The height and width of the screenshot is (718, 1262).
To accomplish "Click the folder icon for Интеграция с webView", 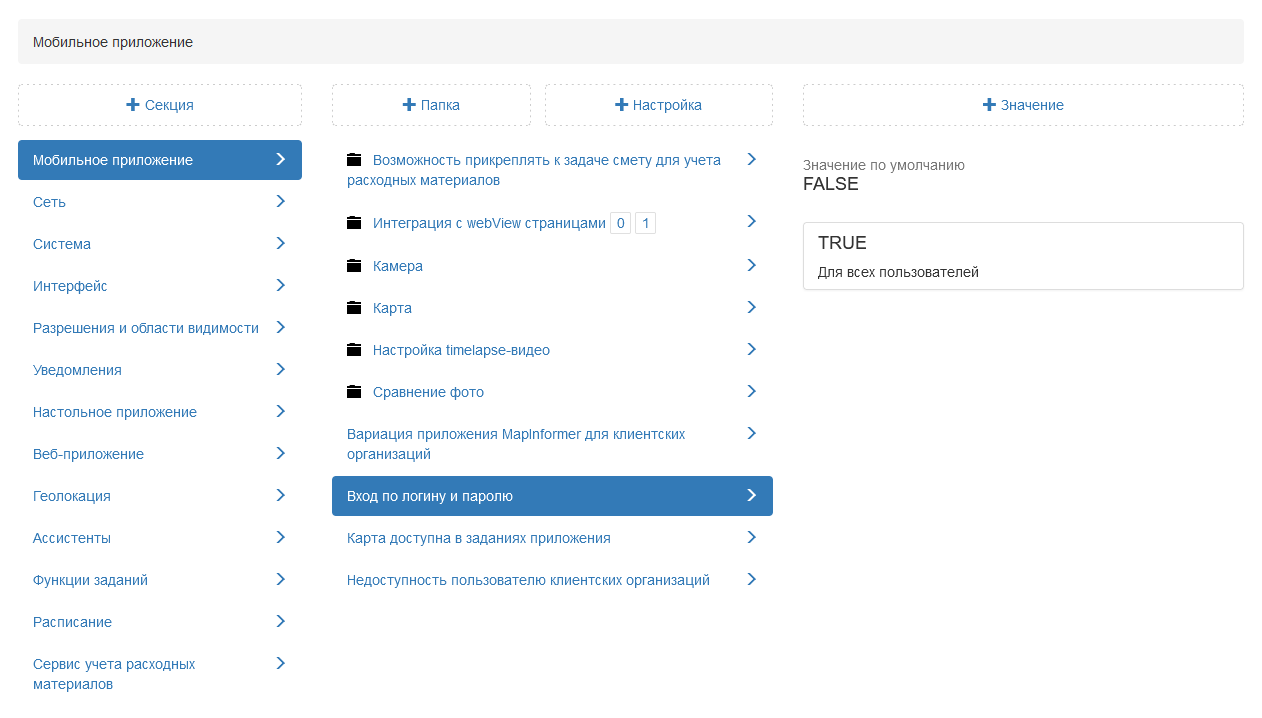I will click(354, 224).
